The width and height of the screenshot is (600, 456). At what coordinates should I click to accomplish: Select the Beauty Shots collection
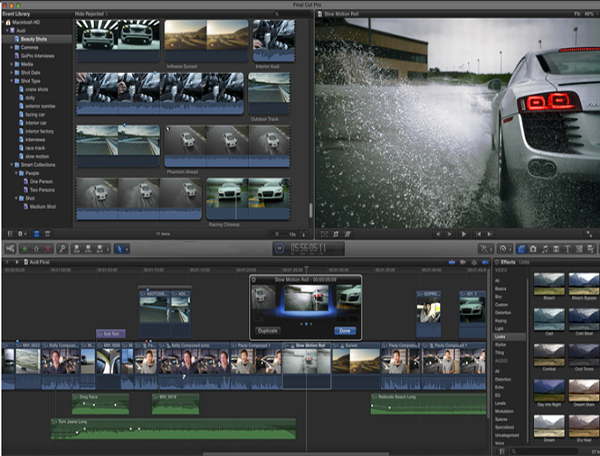(x=37, y=39)
